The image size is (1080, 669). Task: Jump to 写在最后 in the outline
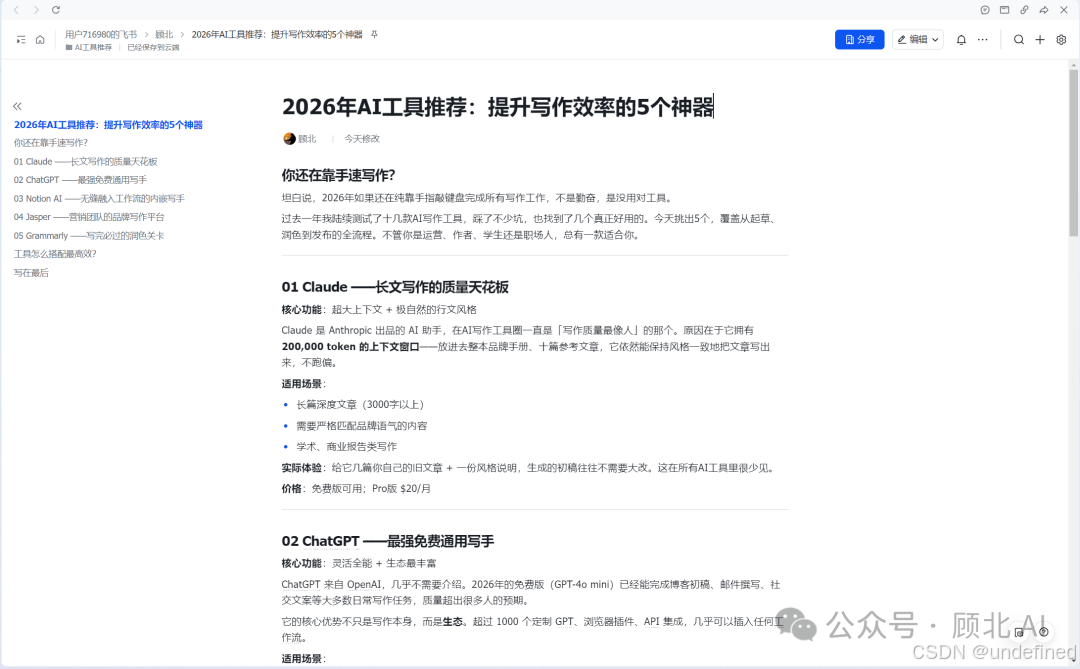pos(31,273)
